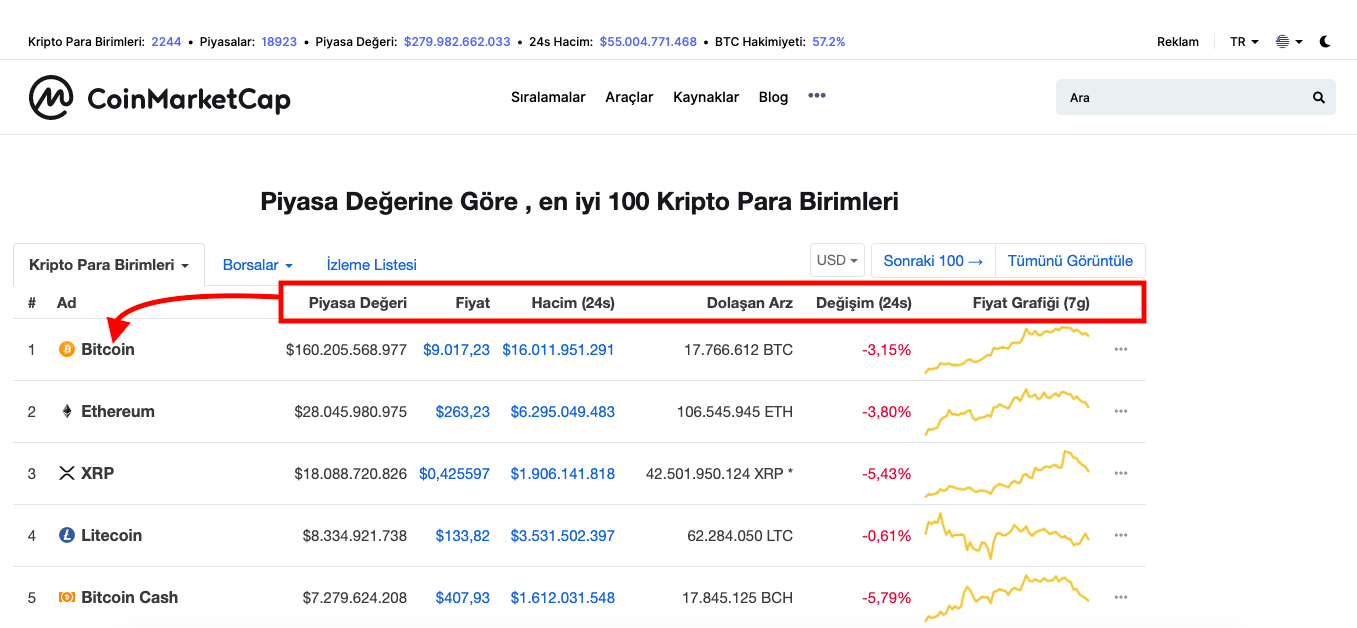Click the search magnifier icon
The width and height of the screenshot is (1357, 628).
1318,96
